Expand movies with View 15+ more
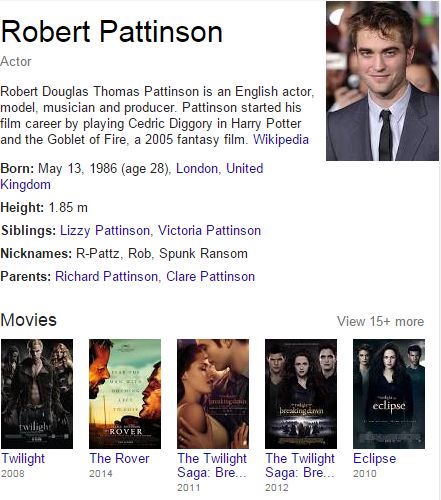This screenshot has height=500, width=441. 380,321
